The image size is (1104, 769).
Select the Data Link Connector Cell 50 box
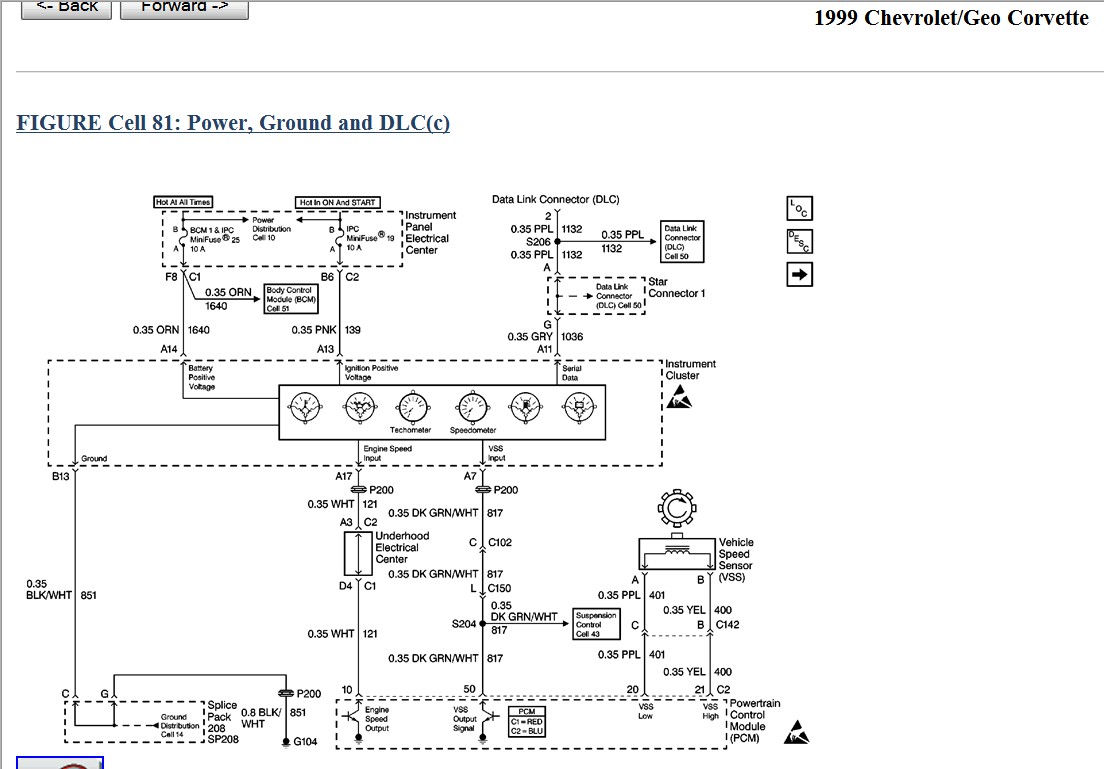tap(682, 242)
